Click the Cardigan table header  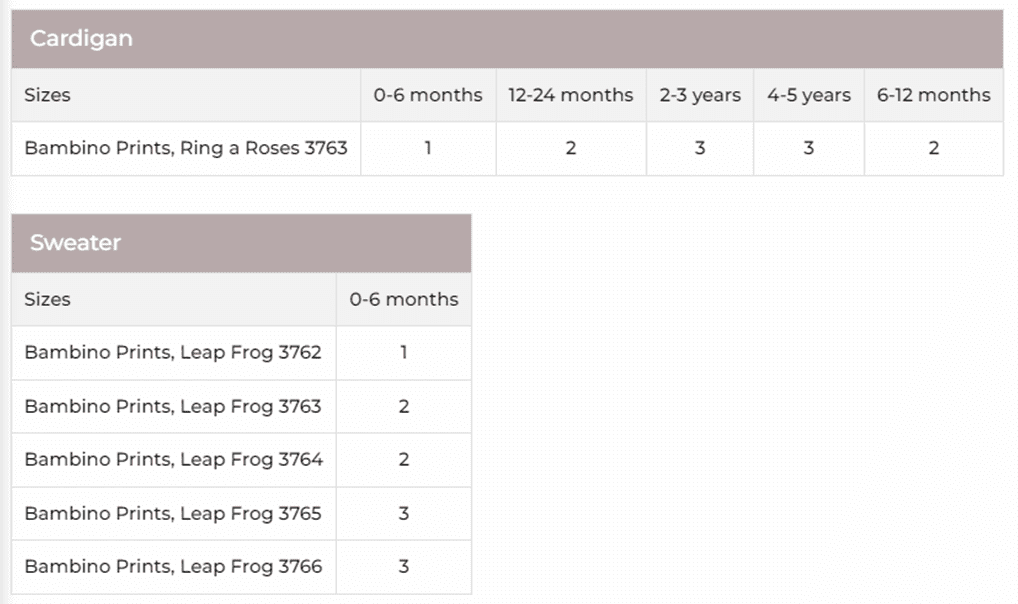[x=81, y=39]
